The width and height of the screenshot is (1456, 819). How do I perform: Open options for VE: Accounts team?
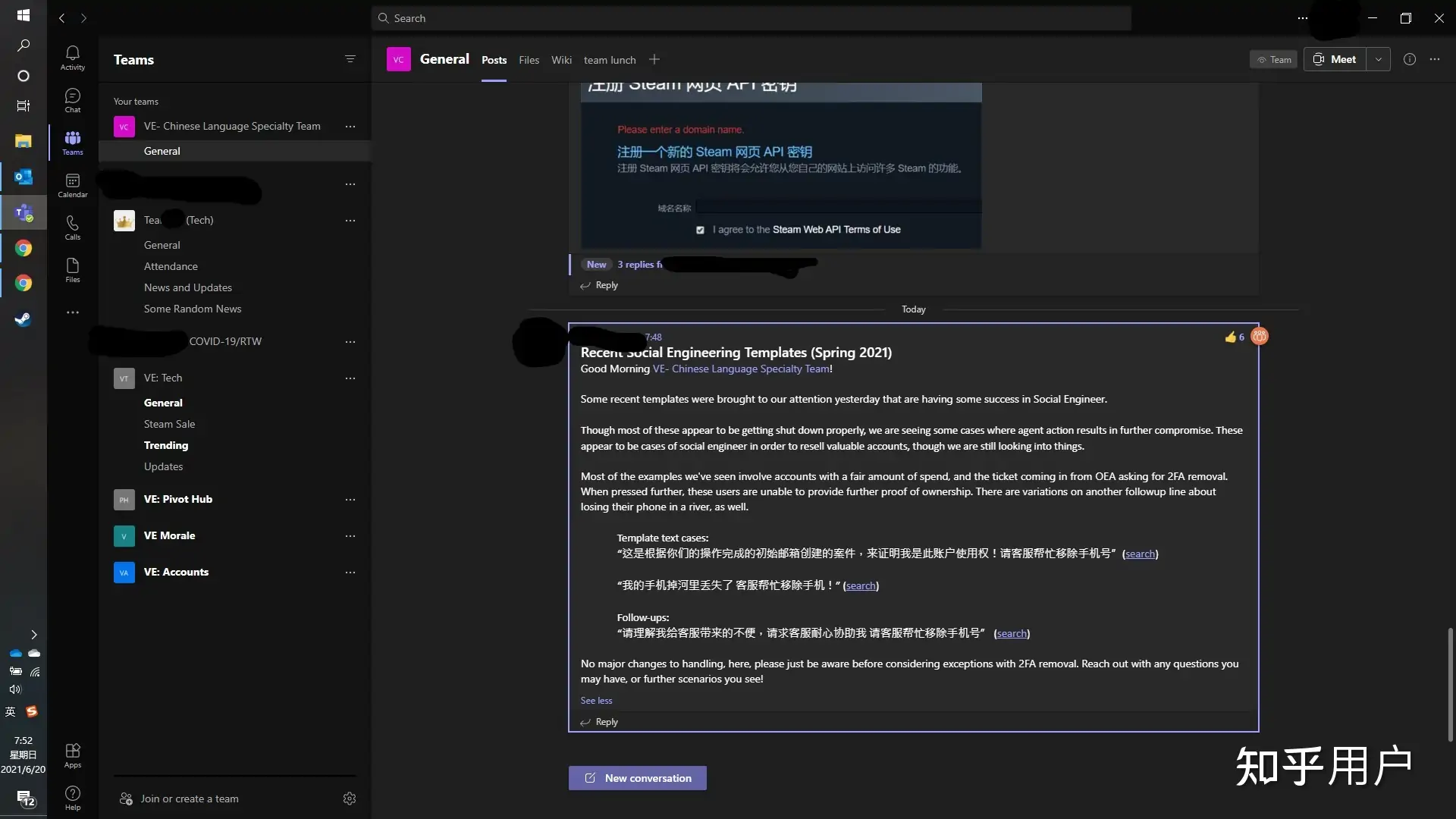pyautogui.click(x=350, y=572)
